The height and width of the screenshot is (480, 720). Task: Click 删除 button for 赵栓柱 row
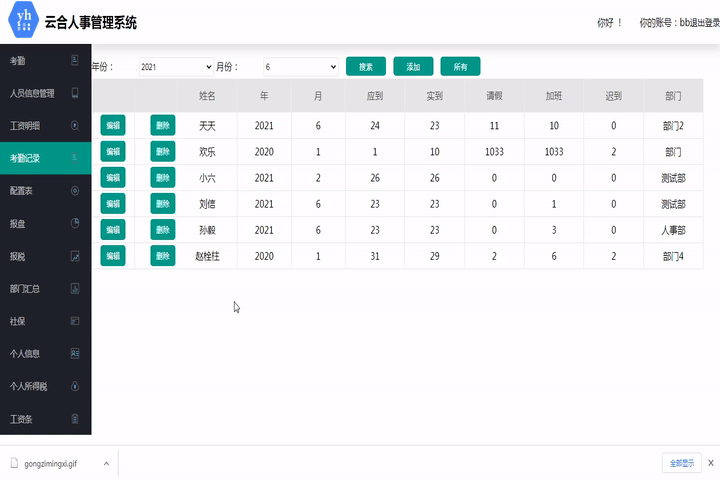[163, 255]
